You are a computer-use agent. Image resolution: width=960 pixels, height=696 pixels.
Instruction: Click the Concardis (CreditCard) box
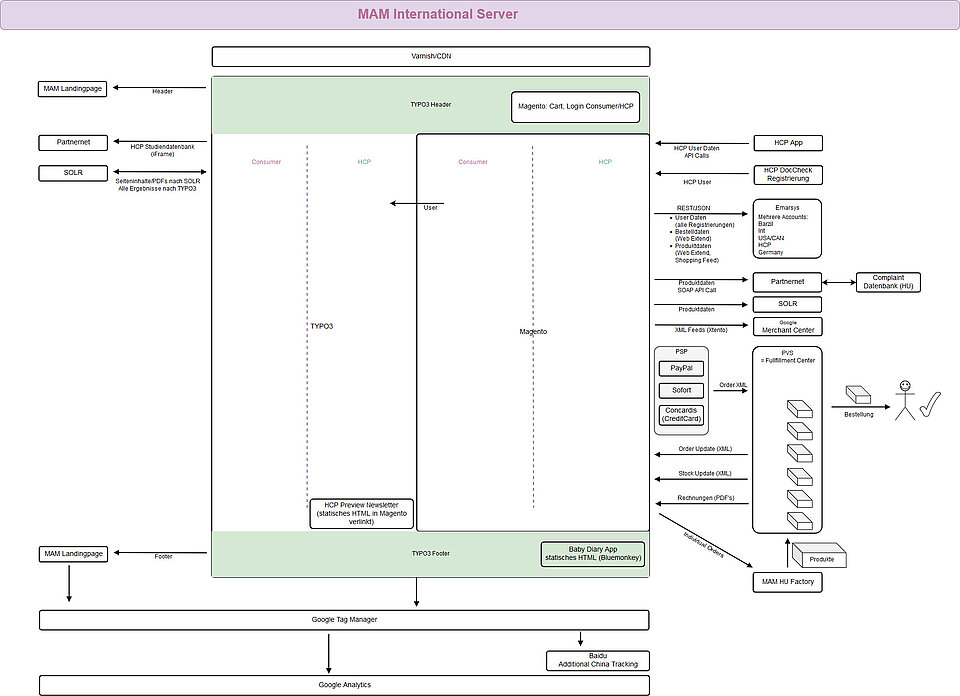tap(681, 414)
